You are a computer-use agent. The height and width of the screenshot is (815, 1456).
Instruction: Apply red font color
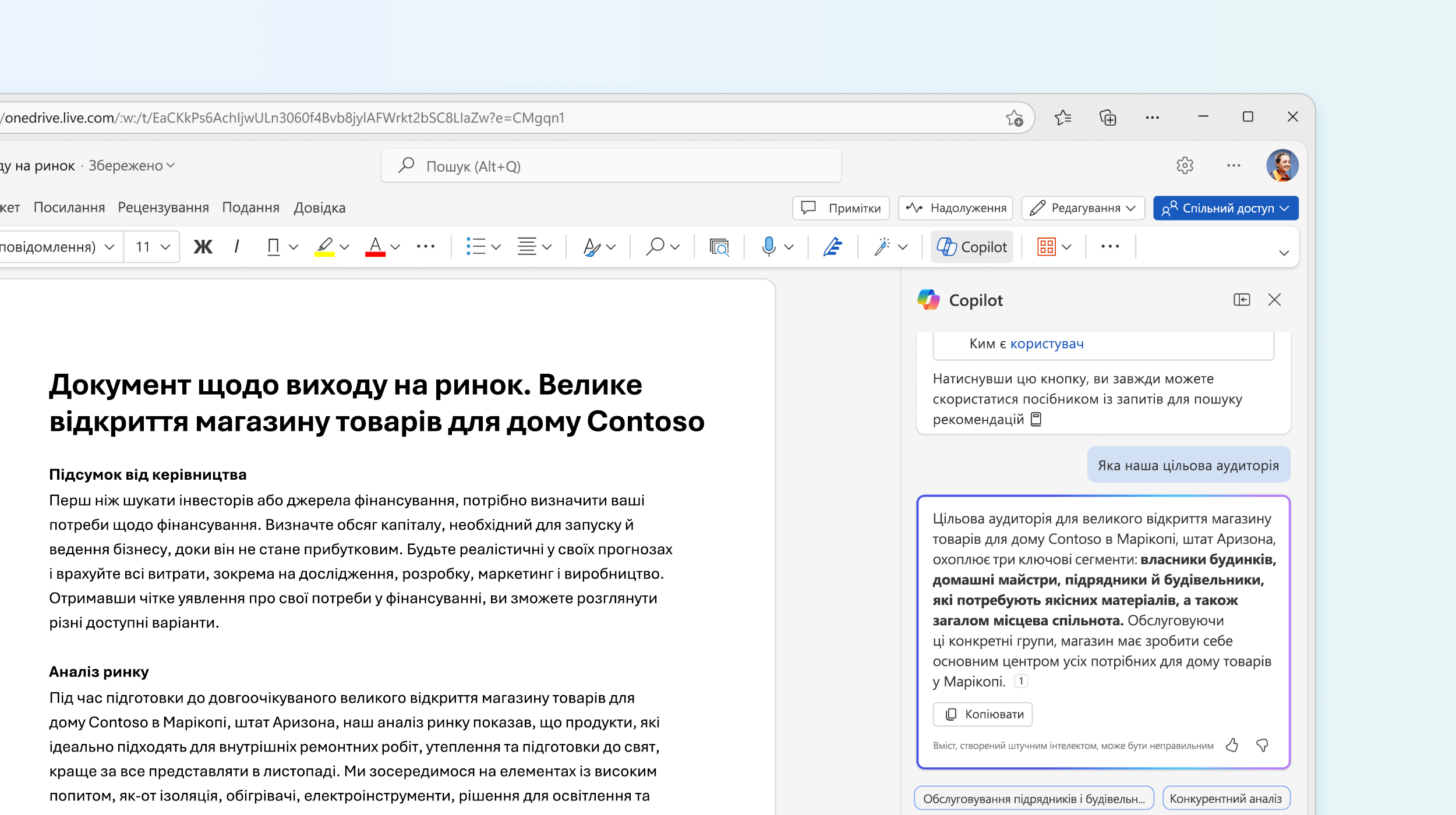[x=375, y=247]
